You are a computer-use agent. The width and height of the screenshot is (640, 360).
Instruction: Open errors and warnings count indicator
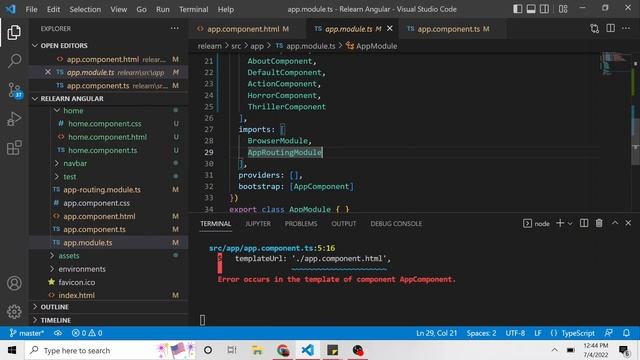coord(87,333)
